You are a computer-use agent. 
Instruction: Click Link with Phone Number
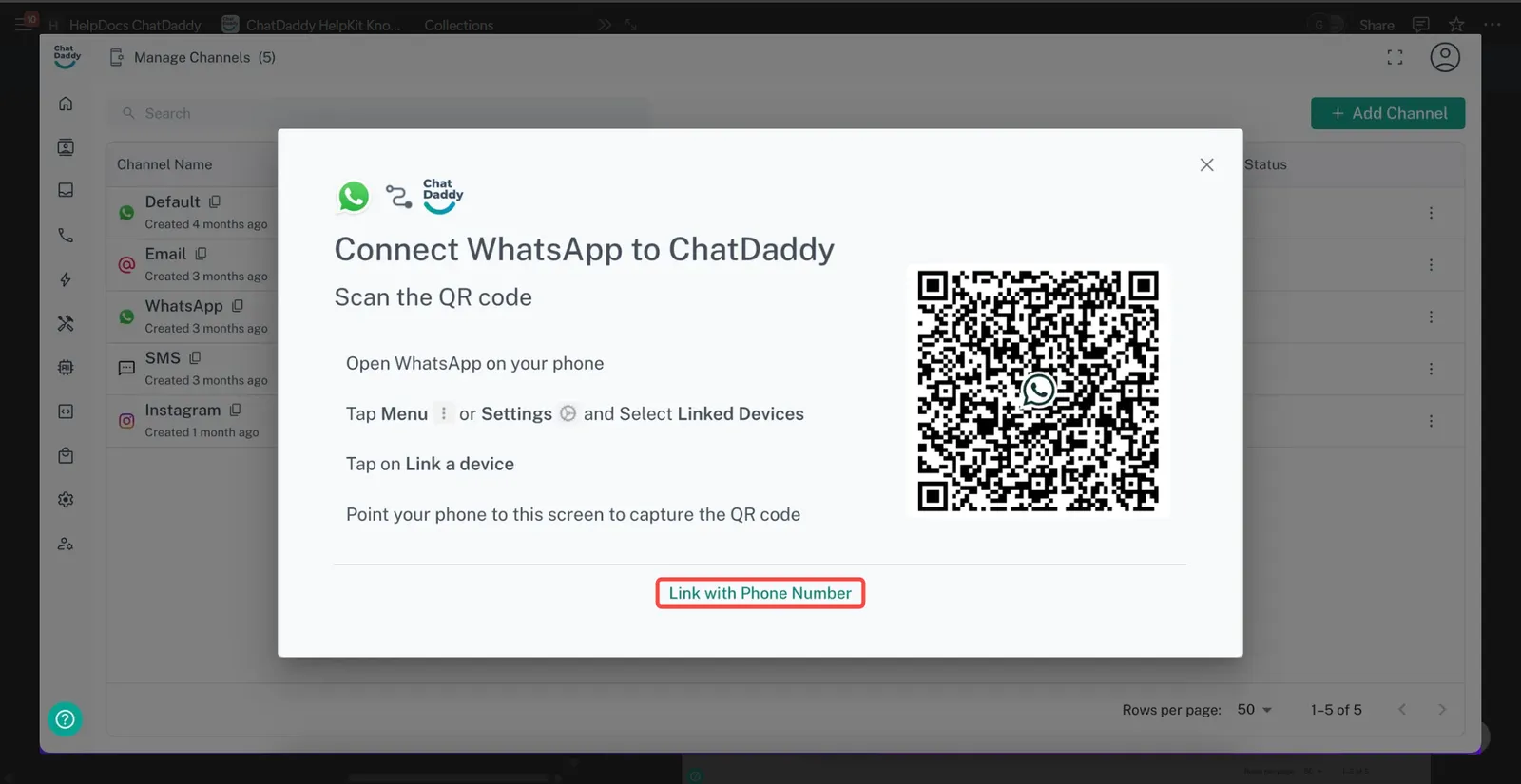tap(760, 593)
